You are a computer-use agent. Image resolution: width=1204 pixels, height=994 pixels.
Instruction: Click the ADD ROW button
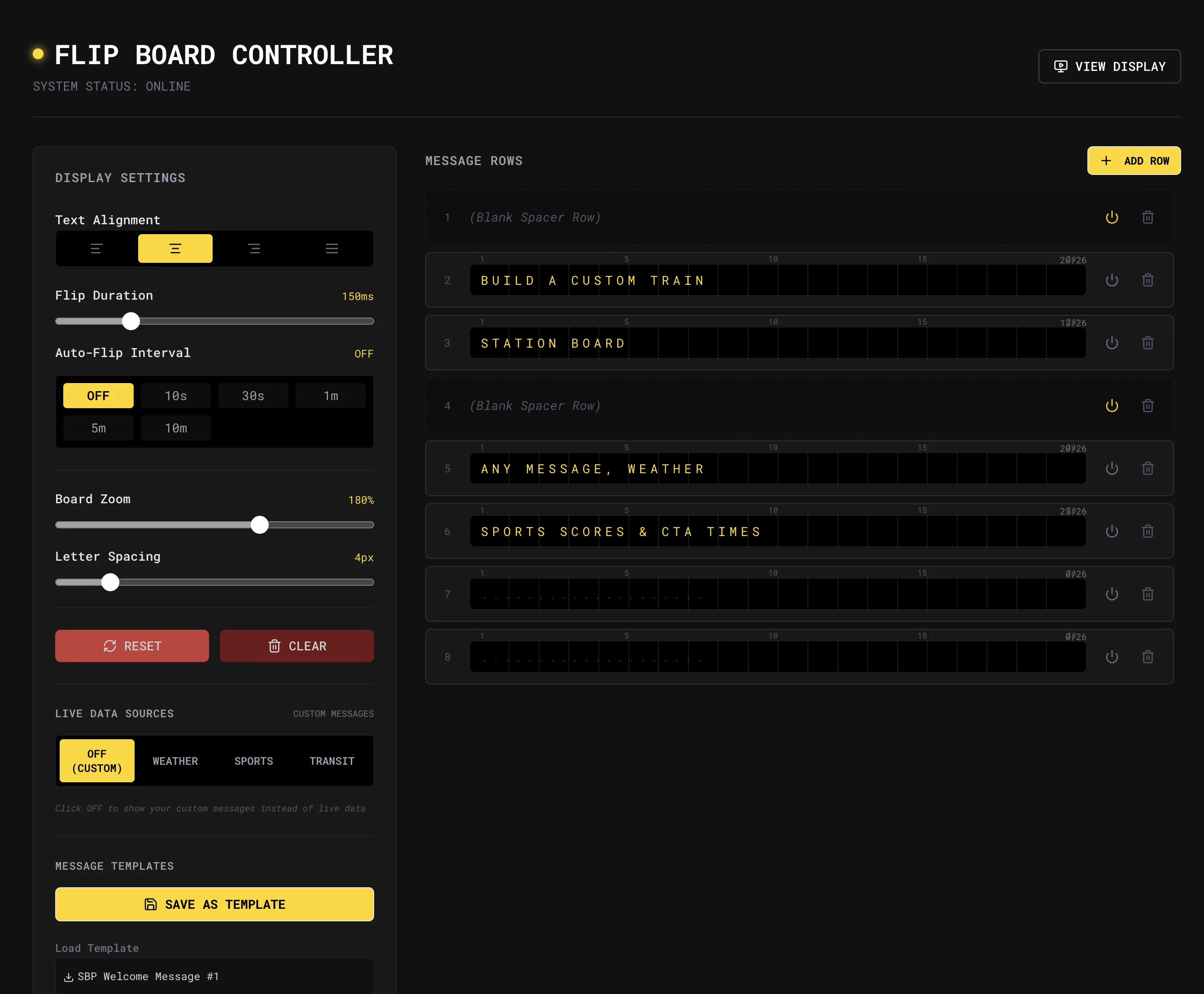coord(1133,161)
